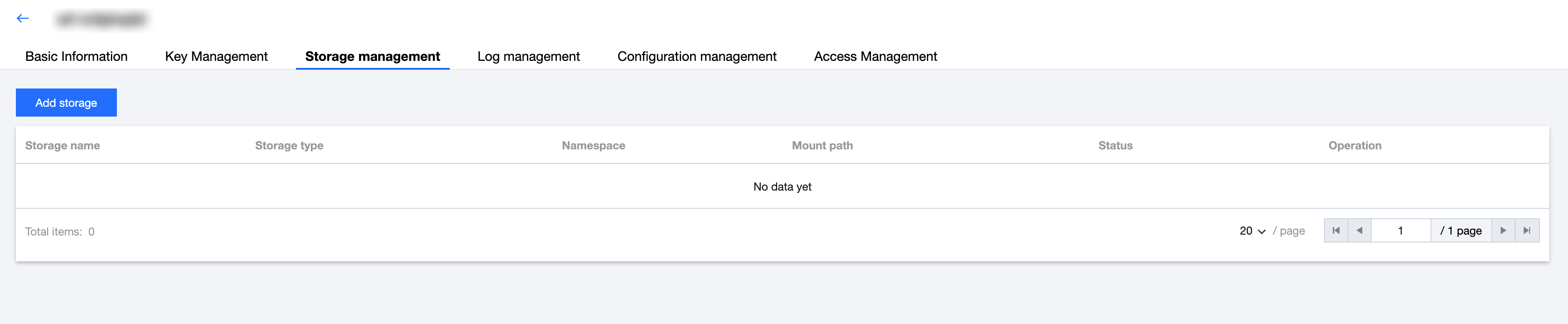Click the blue back arrow icon
This screenshot has height=324, width=1568.
(22, 18)
